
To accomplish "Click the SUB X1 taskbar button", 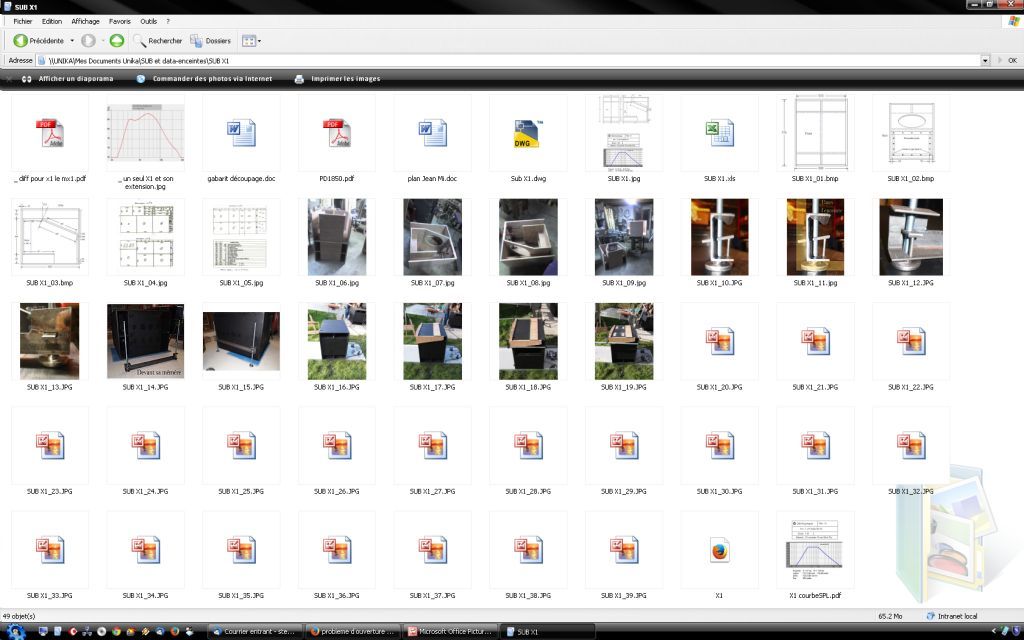I will (x=547, y=632).
